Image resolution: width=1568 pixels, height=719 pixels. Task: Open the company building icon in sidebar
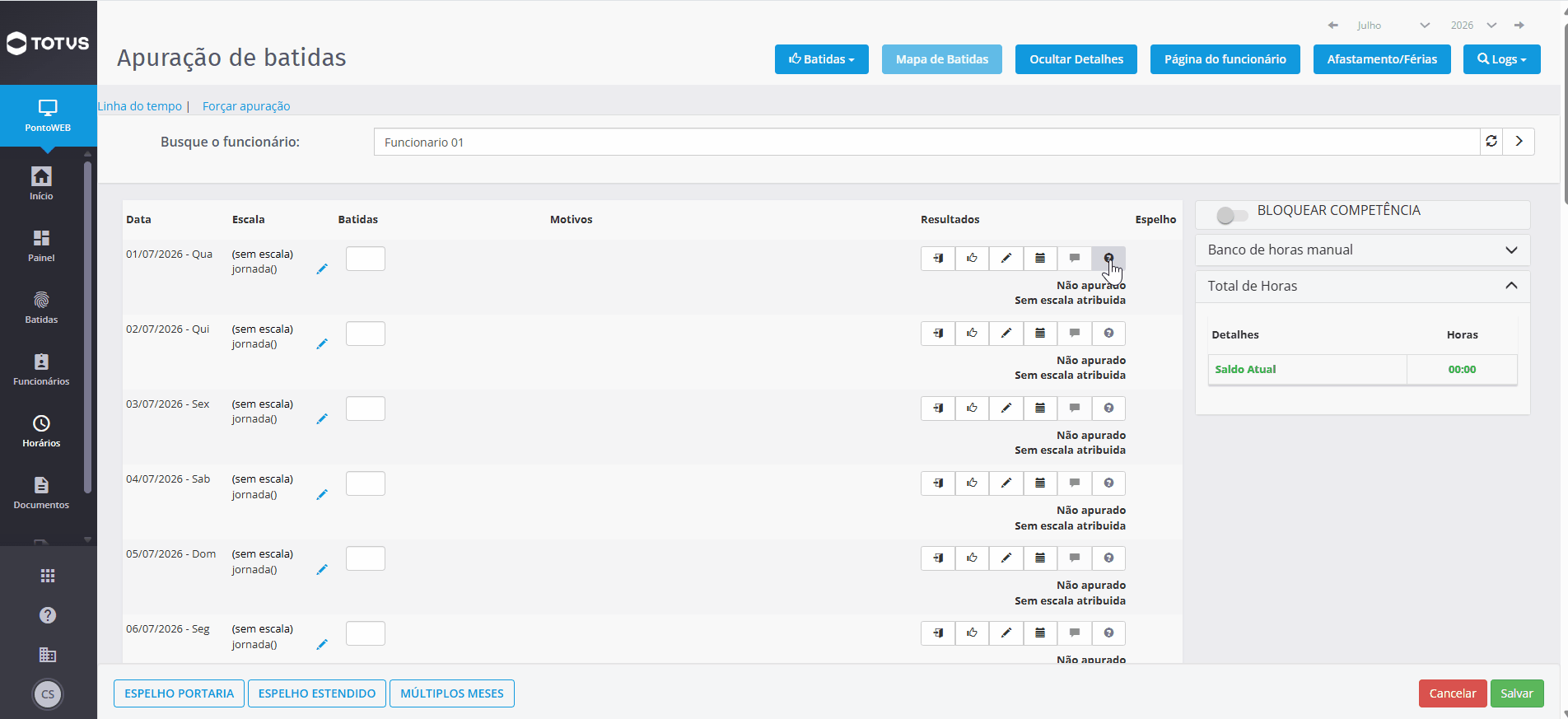(48, 655)
